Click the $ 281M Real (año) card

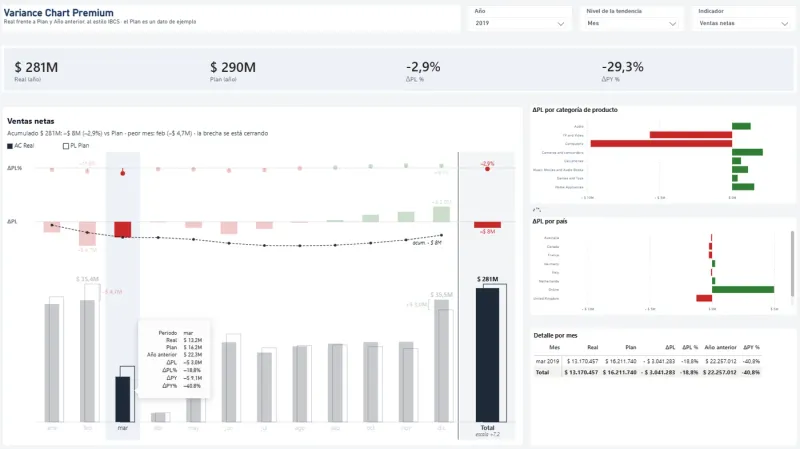point(36,71)
